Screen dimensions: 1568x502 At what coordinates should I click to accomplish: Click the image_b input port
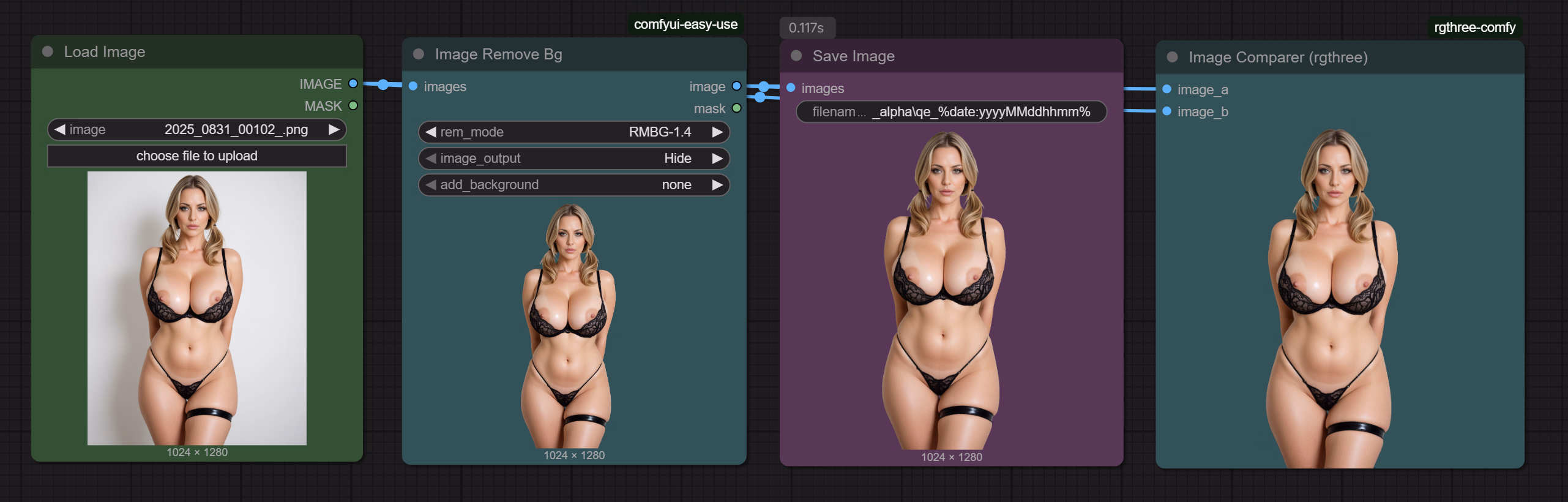[1167, 111]
